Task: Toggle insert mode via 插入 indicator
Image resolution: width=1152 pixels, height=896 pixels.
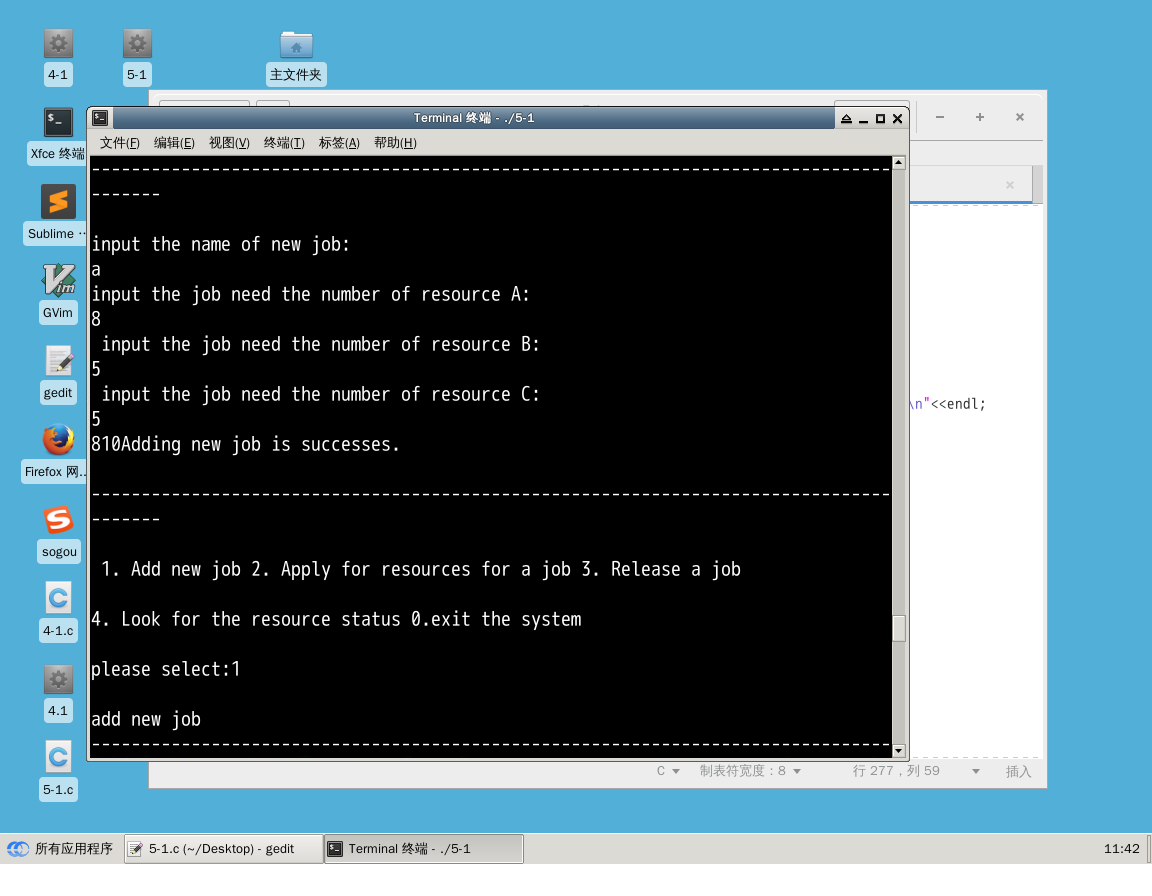Action: 1018,771
